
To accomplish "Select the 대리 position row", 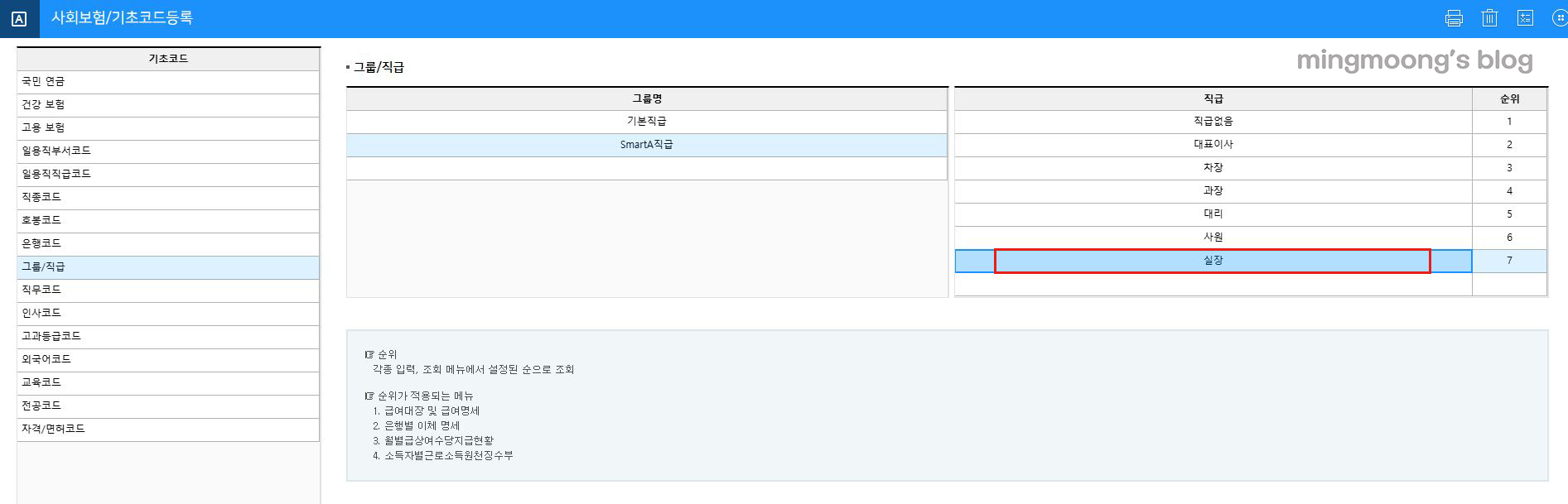I will [1213, 214].
